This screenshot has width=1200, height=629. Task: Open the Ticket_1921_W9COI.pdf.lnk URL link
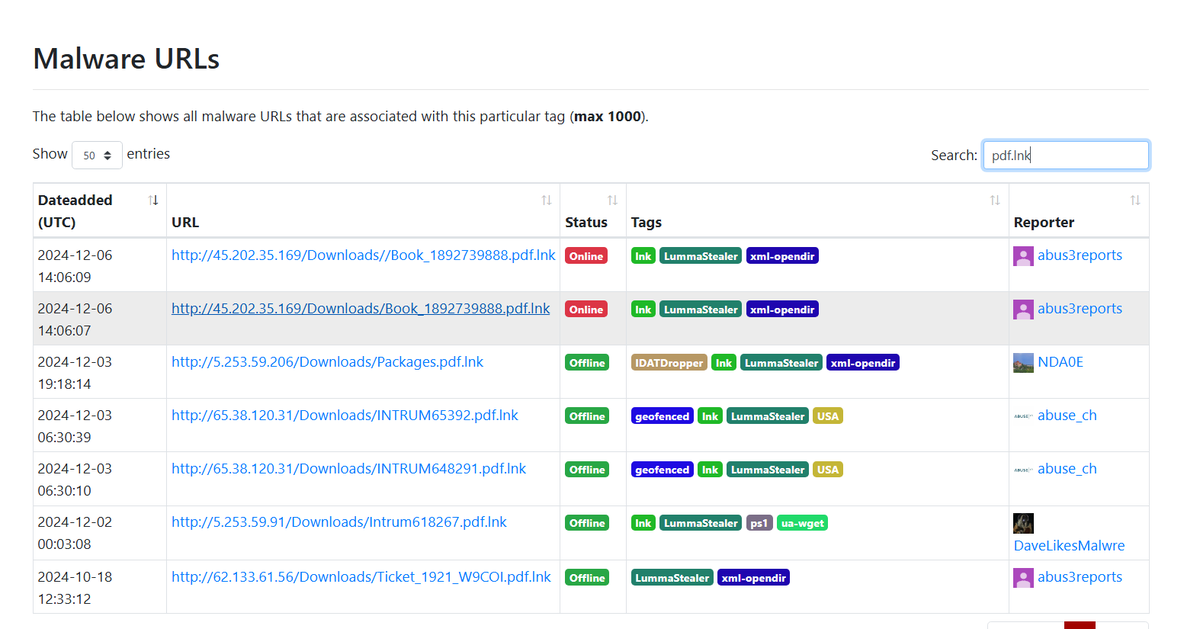click(361, 577)
